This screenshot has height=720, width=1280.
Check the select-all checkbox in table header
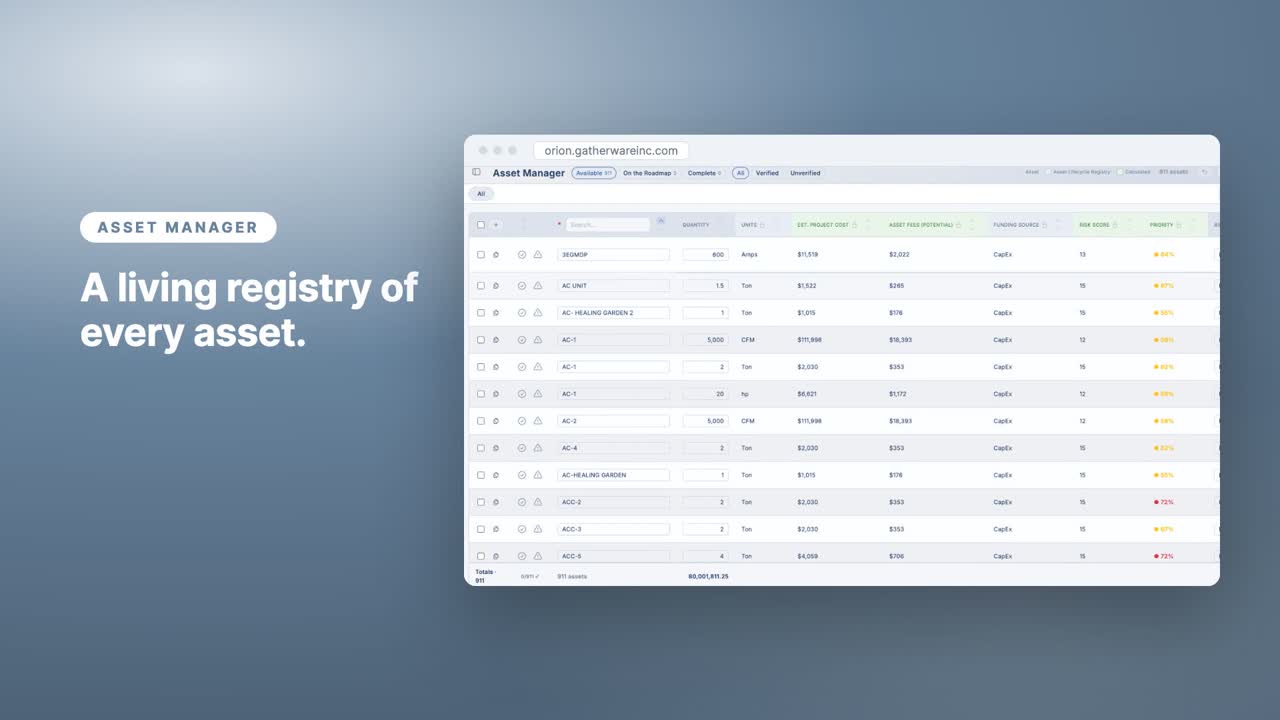(x=481, y=225)
